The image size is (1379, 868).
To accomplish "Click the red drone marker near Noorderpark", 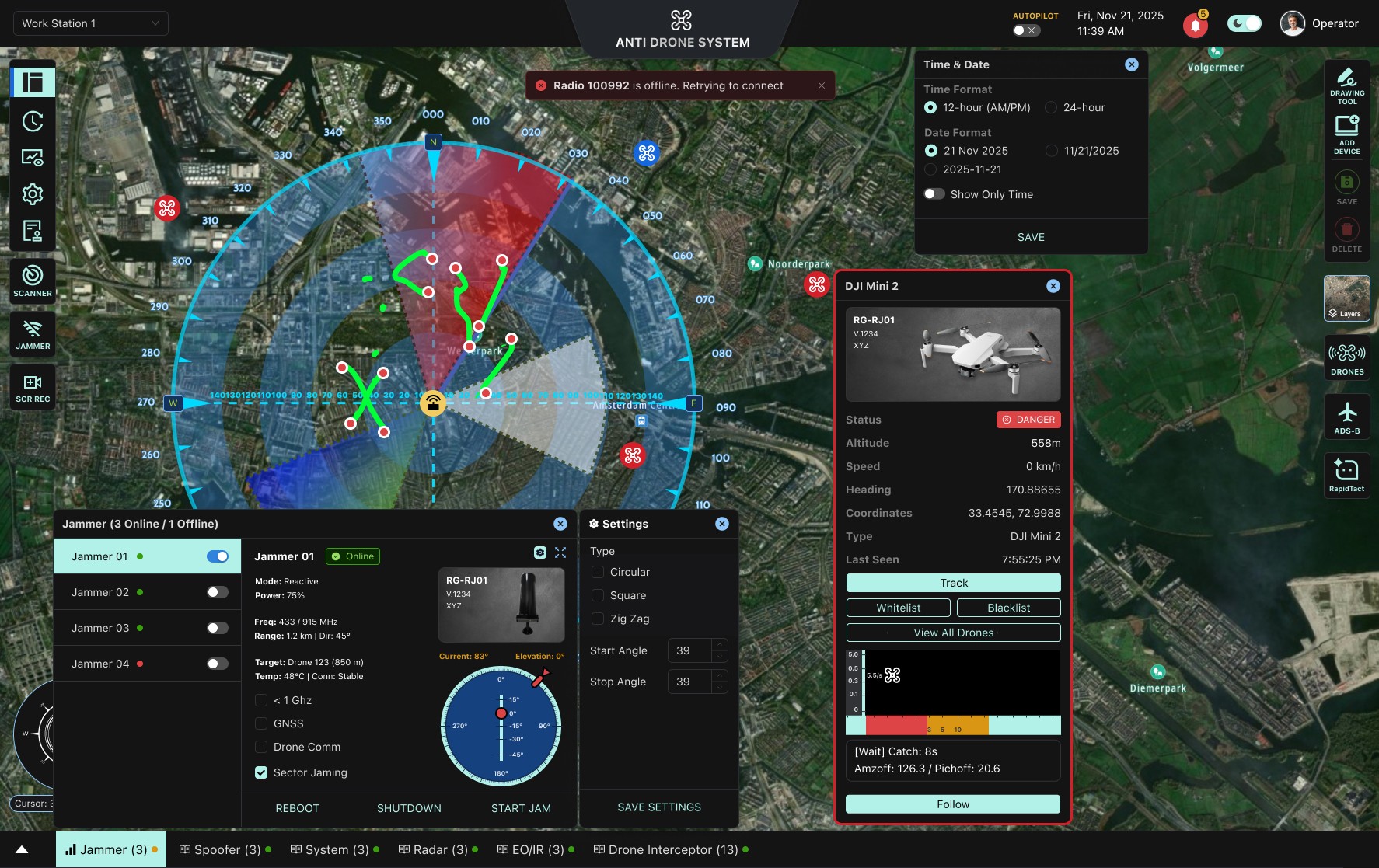I will (x=817, y=285).
